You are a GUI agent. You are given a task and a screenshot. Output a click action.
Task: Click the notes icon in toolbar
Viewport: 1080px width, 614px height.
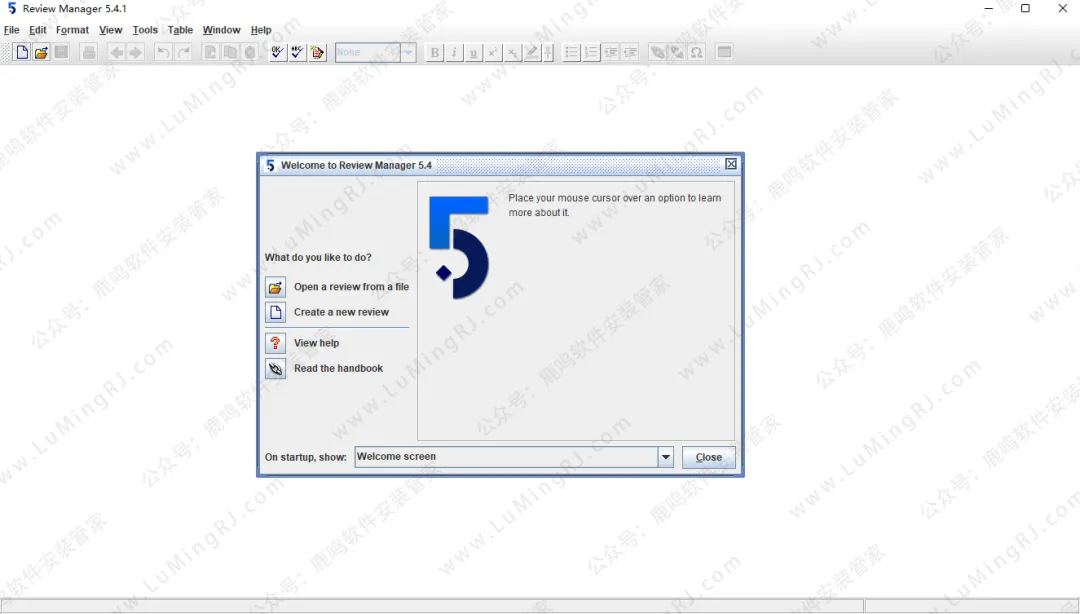(x=318, y=52)
